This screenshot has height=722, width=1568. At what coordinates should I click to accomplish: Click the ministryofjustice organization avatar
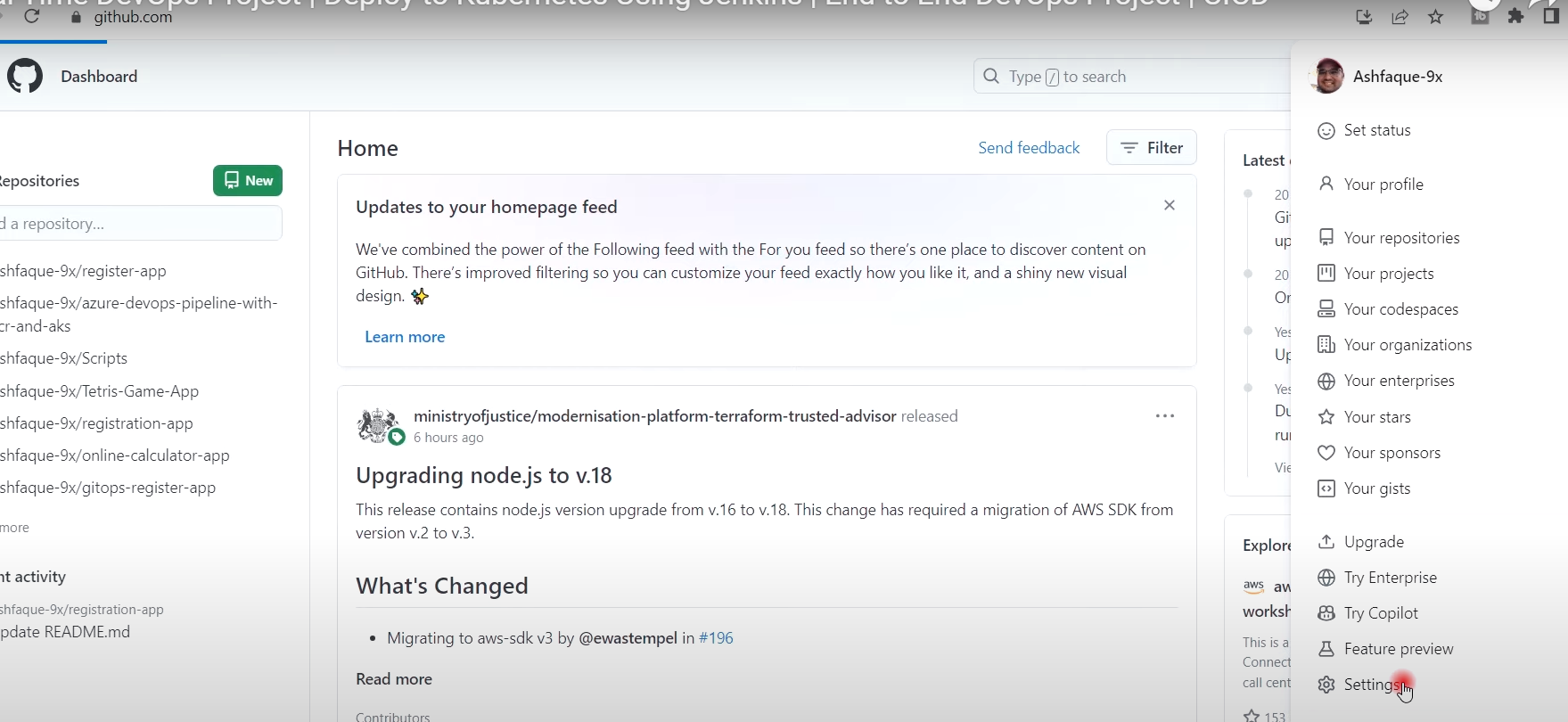point(378,425)
